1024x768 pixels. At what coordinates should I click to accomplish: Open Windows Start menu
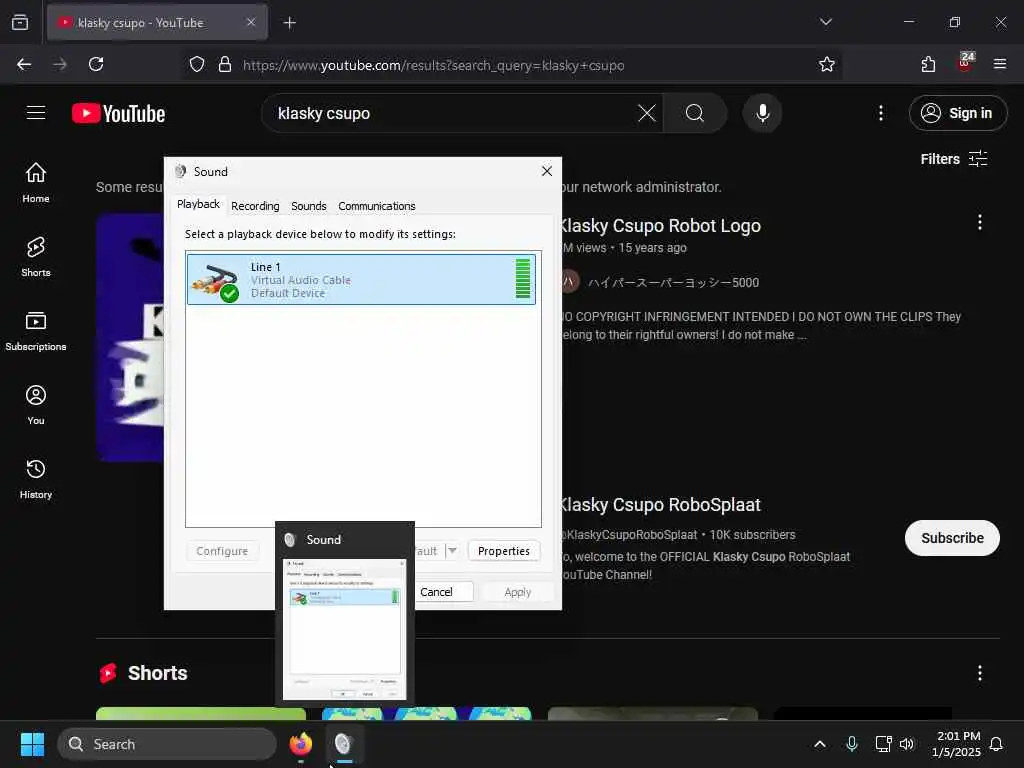(32, 744)
